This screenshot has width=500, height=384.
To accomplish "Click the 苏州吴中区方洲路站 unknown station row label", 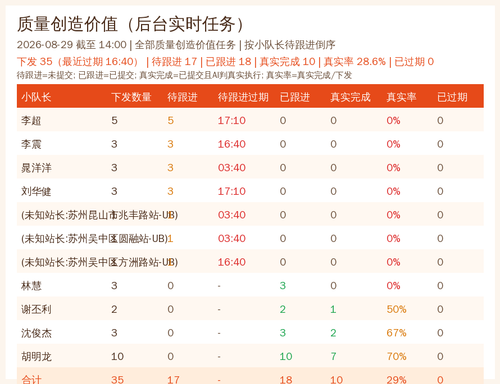I will tap(99, 262).
